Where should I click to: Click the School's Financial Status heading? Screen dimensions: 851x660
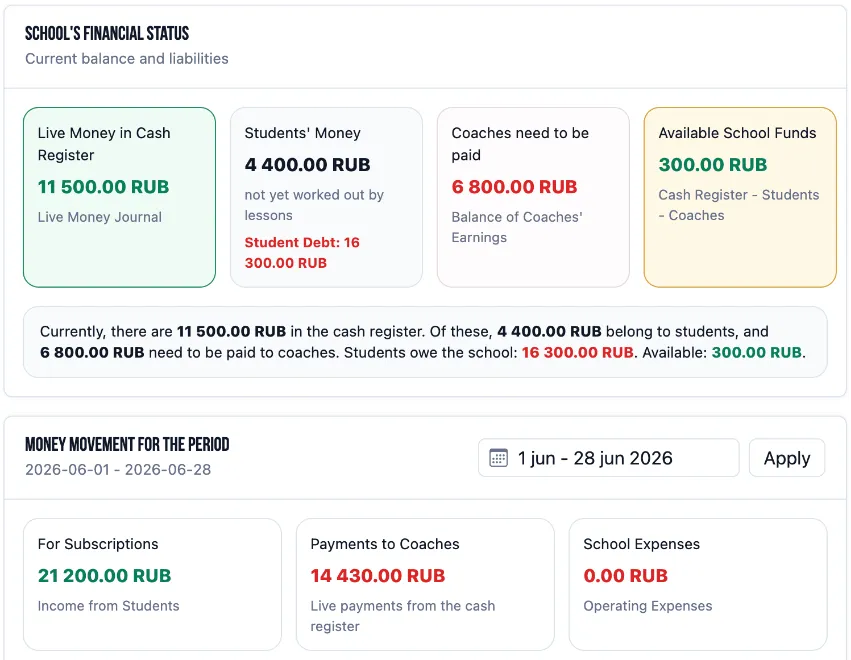click(x=107, y=34)
